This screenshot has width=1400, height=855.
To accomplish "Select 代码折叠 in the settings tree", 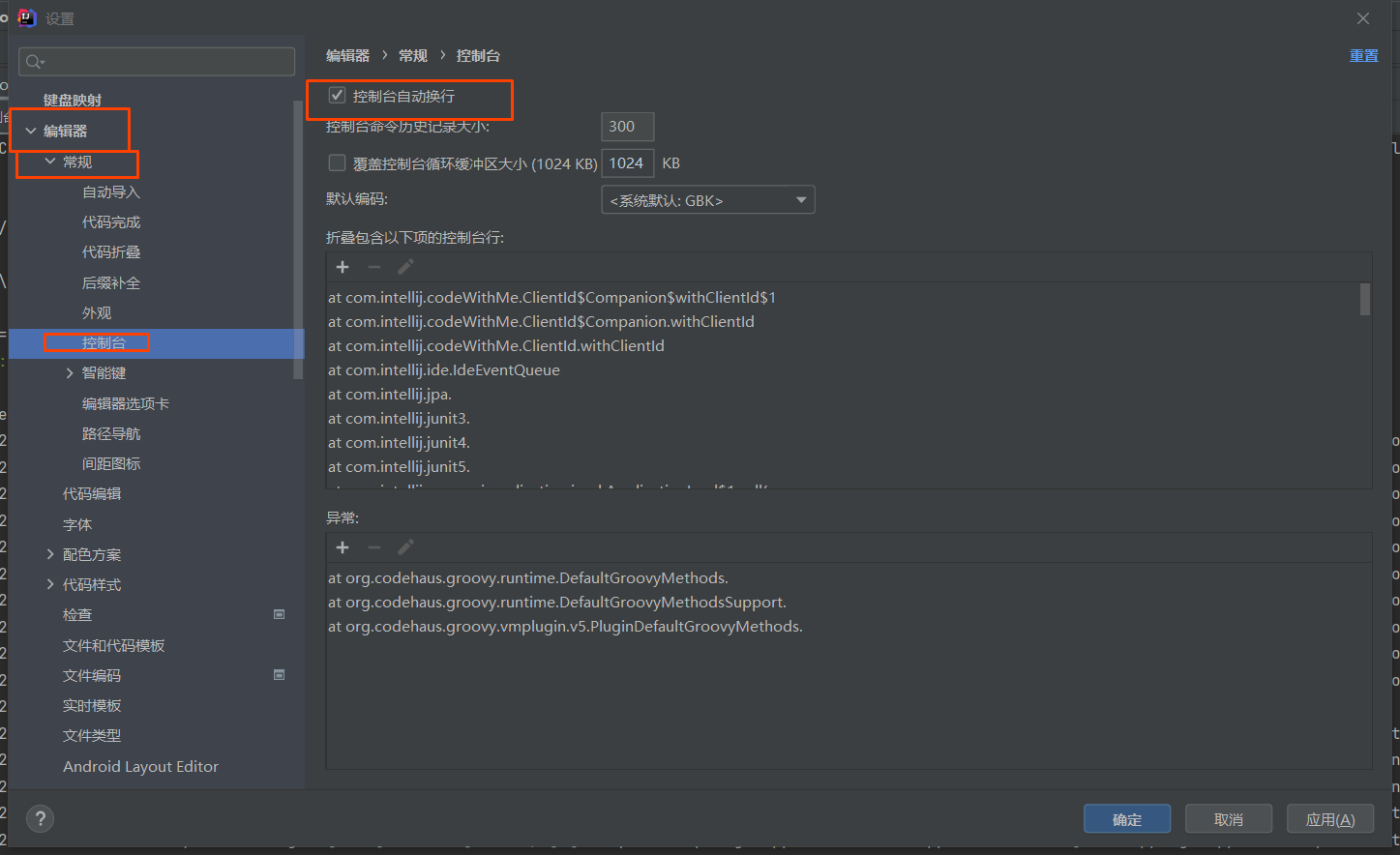I will click(111, 251).
